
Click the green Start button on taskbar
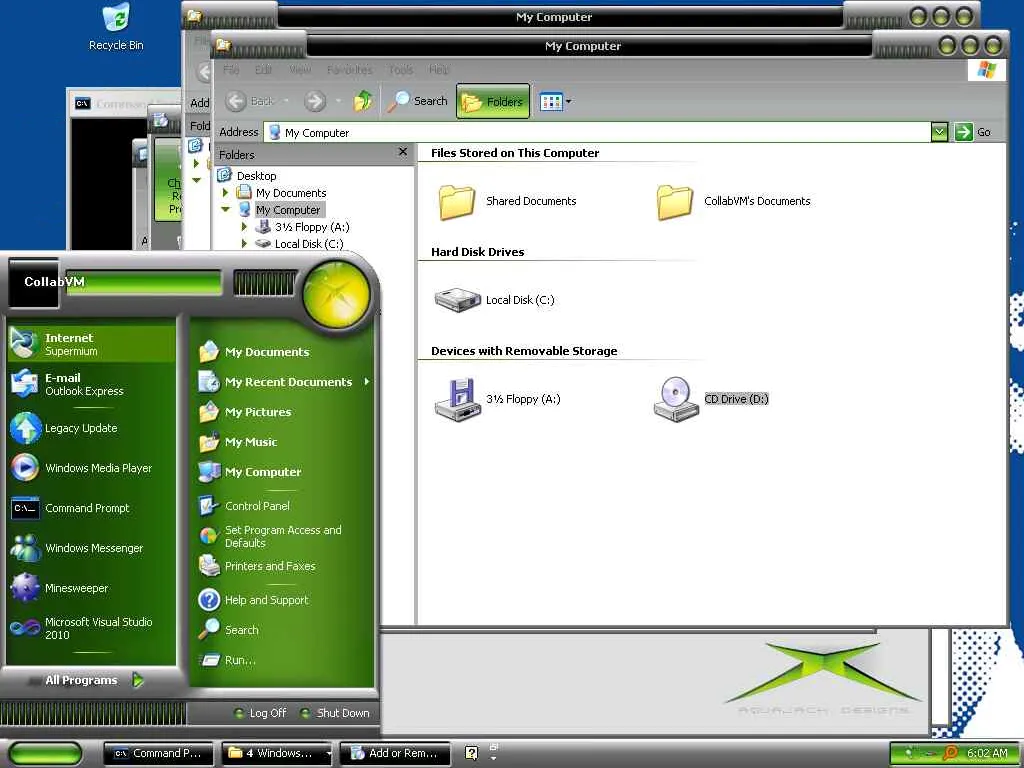pos(45,754)
